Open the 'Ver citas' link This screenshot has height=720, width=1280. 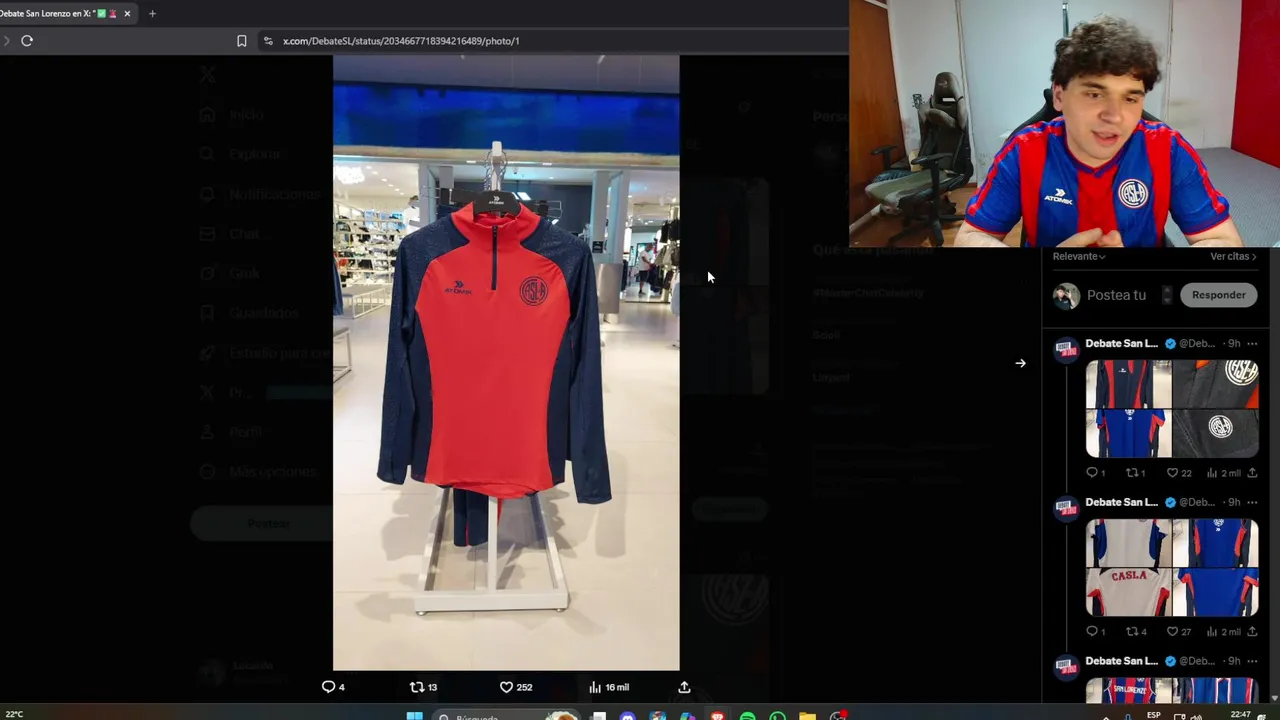[x=1233, y=256]
